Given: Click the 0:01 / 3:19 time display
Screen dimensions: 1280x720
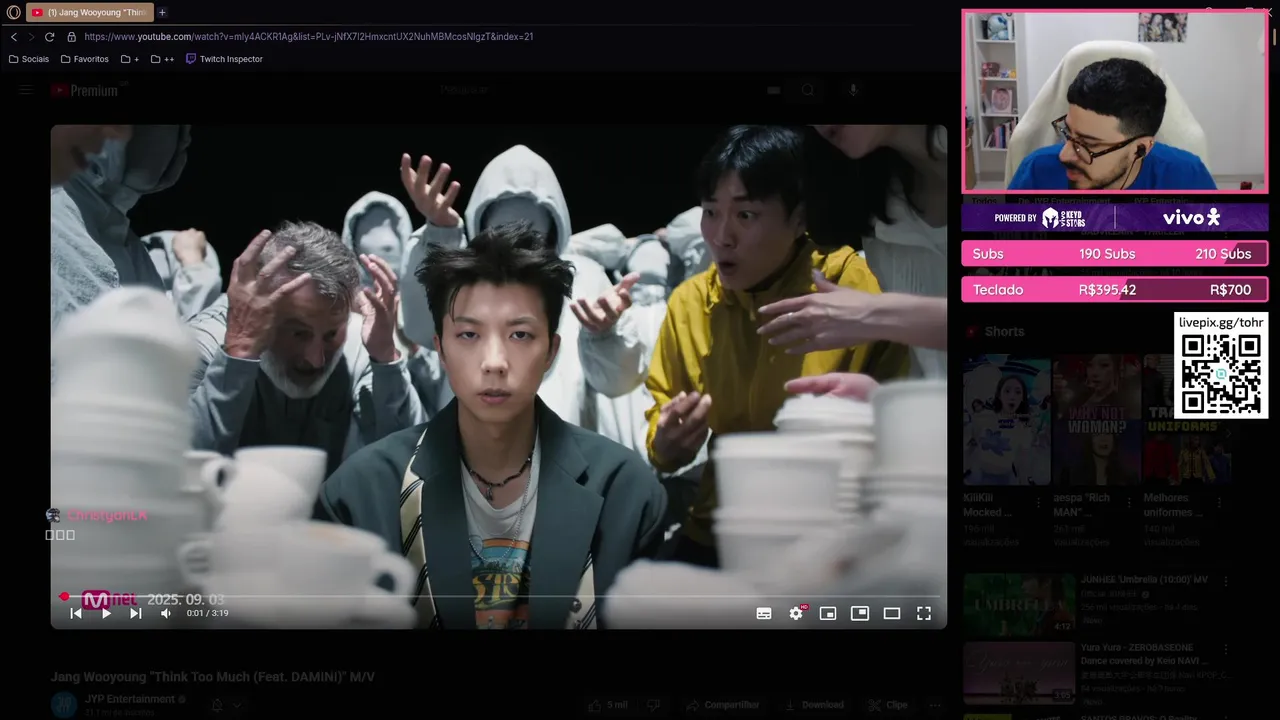Looking at the screenshot, I should [x=207, y=613].
